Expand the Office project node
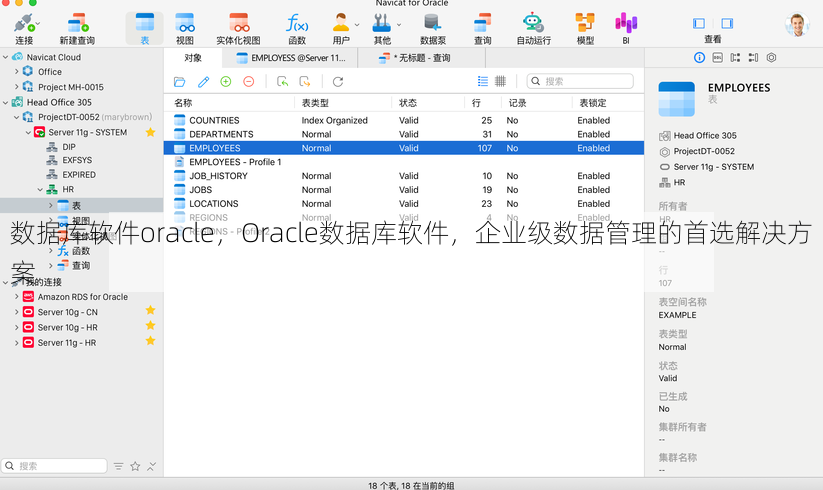The width and height of the screenshot is (823, 490). click(17, 71)
